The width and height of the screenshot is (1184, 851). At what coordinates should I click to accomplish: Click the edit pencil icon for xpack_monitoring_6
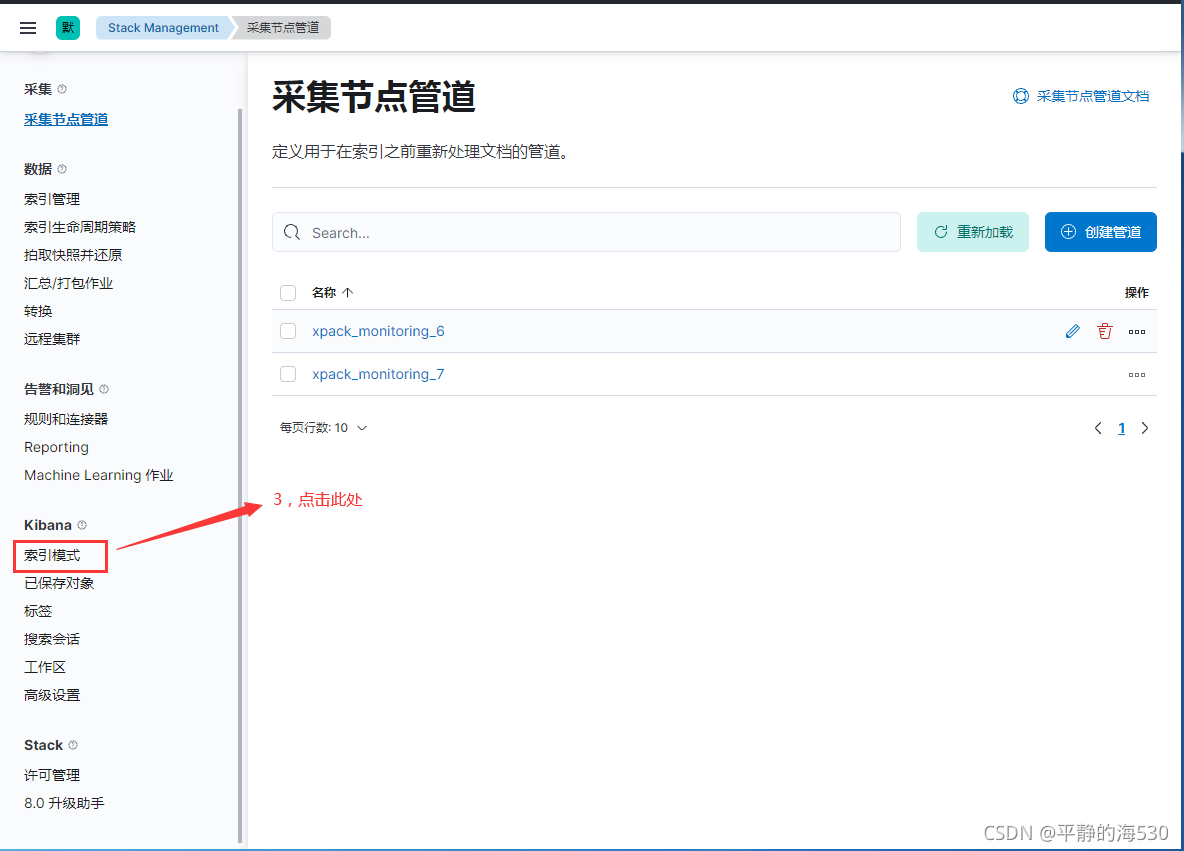1072,331
